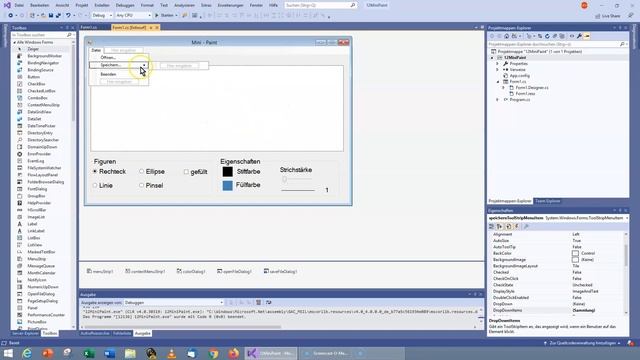
Task: Select the Rechteck radio button
Action: coord(109,171)
